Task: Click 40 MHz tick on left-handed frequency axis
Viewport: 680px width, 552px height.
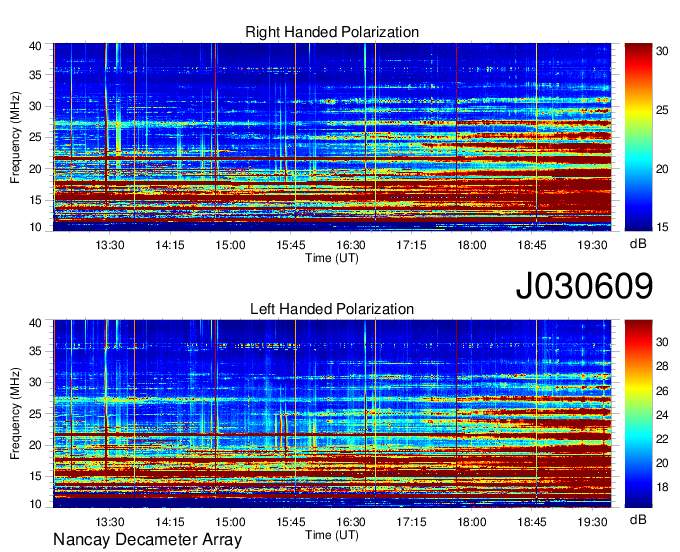Action: (35, 323)
